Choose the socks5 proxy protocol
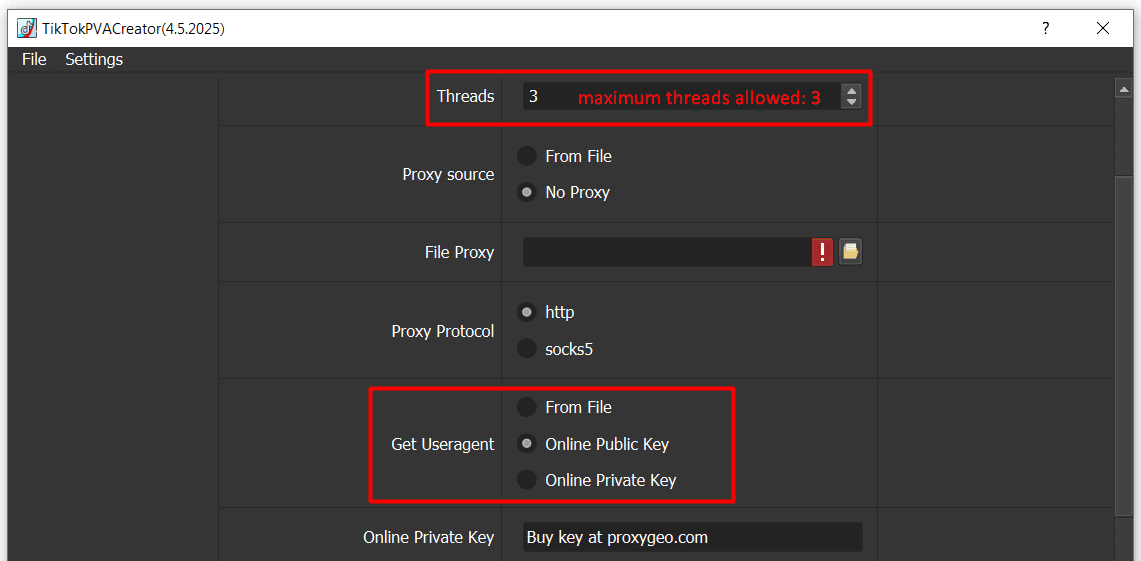This screenshot has height=561, width=1141. pos(526,349)
